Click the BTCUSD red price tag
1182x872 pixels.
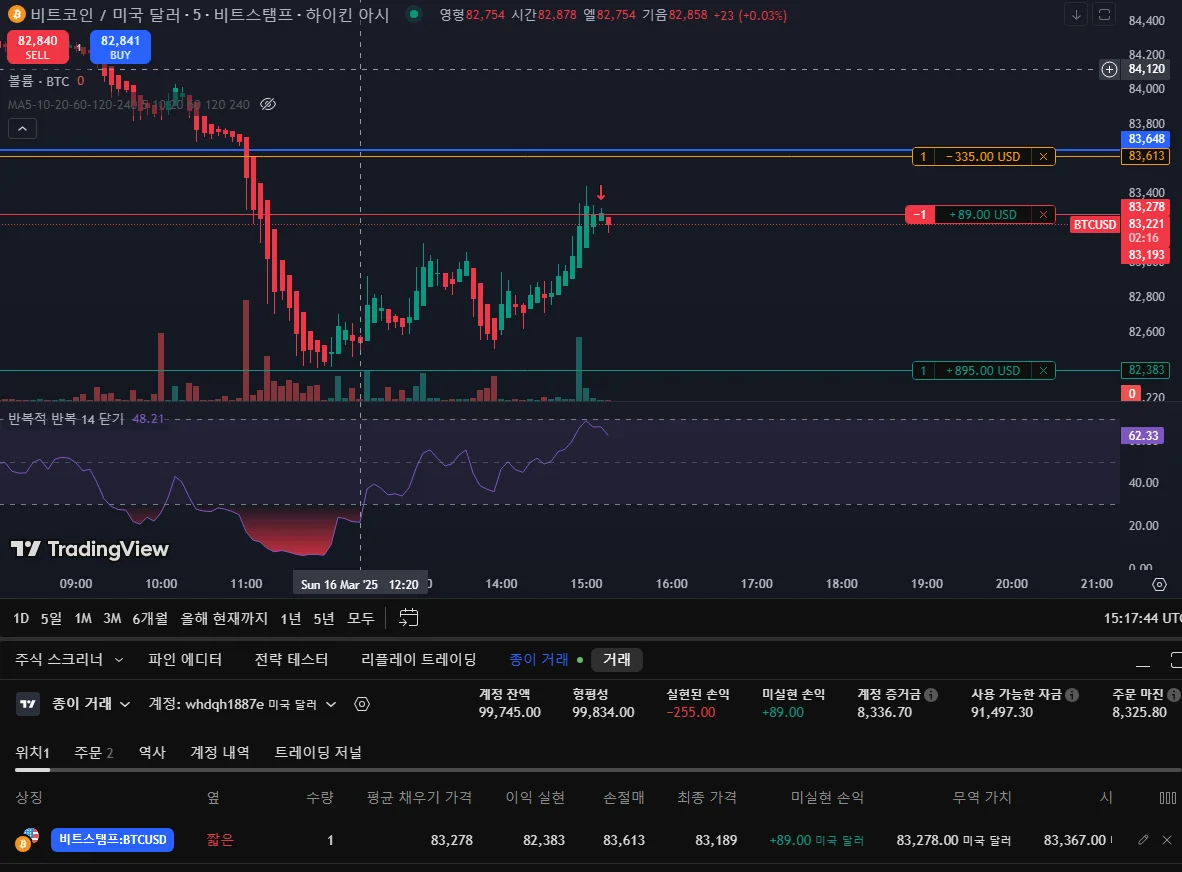(1095, 225)
